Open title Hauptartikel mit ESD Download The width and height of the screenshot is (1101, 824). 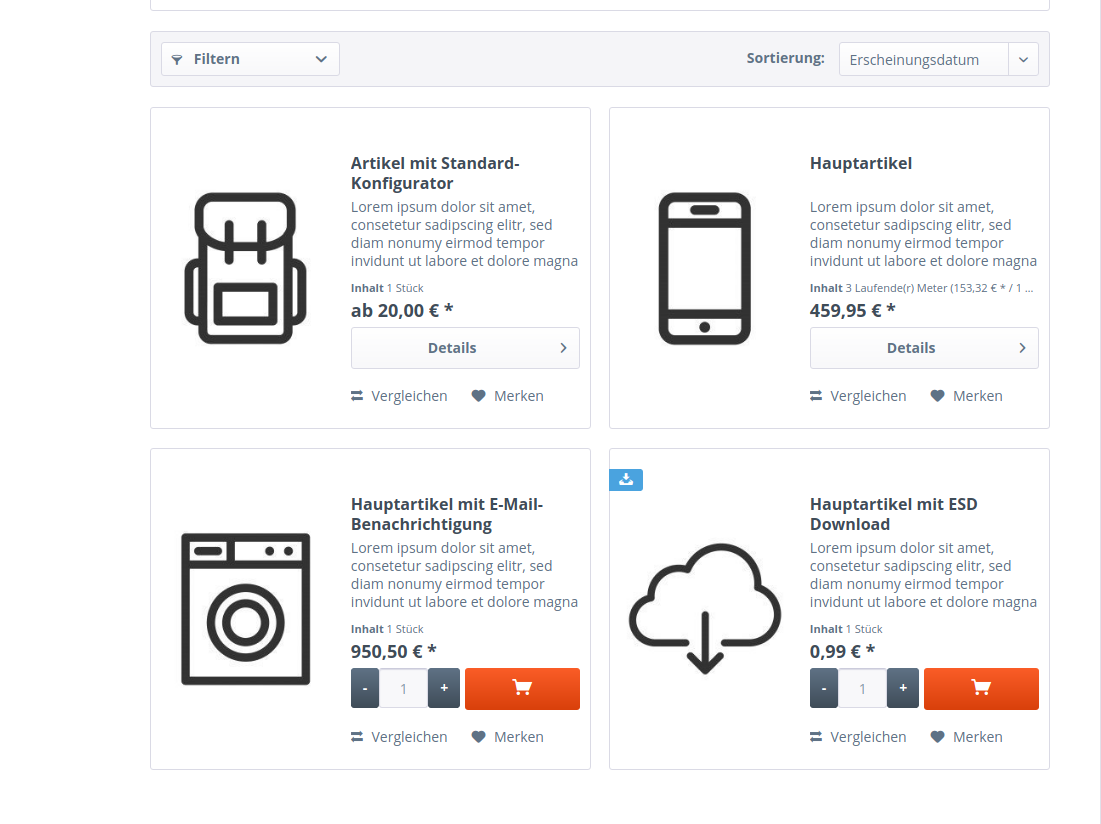(x=893, y=514)
